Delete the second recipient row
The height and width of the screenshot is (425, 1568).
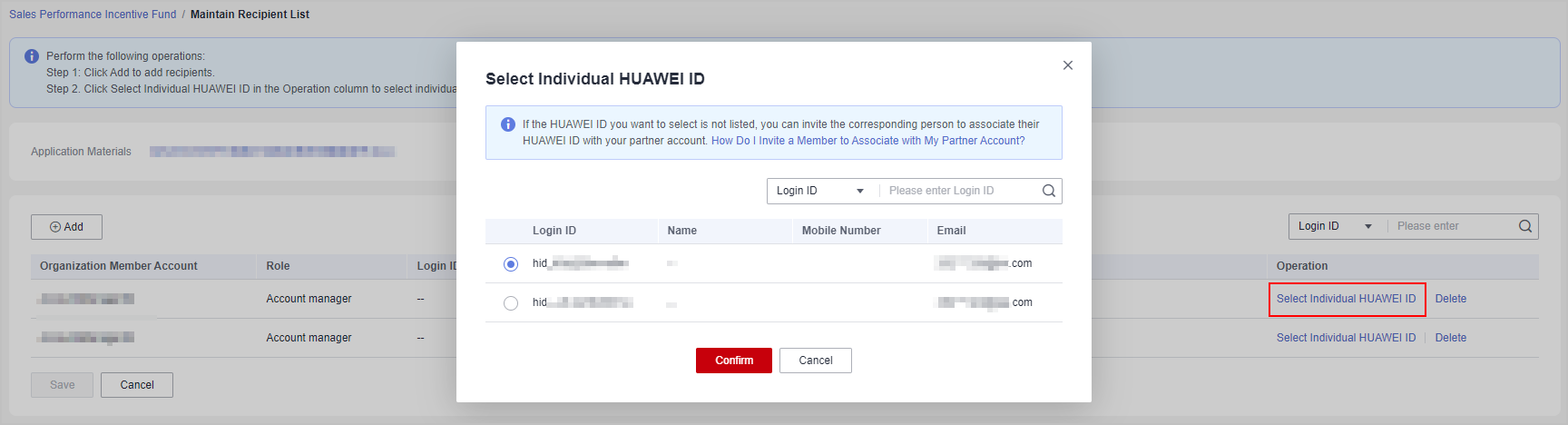1450,338
